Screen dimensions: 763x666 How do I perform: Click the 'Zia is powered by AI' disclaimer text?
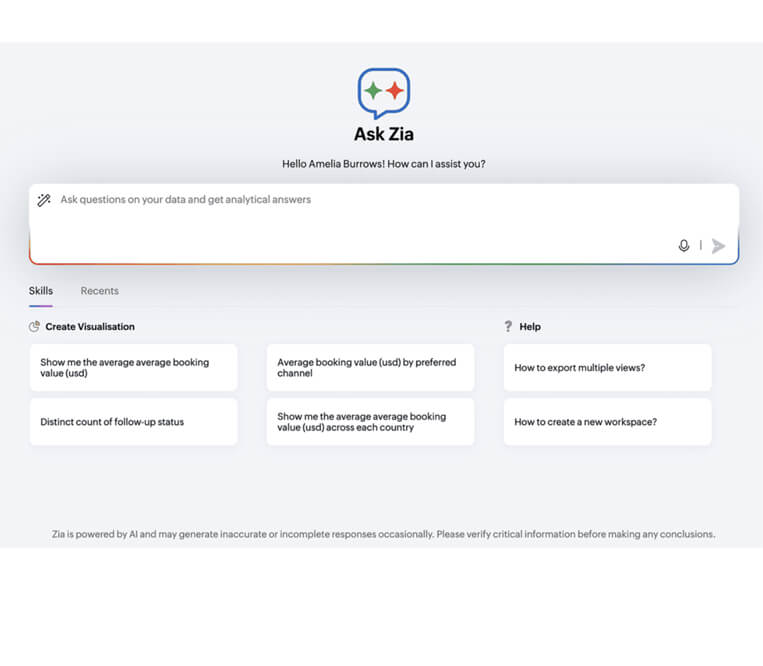(x=383, y=534)
